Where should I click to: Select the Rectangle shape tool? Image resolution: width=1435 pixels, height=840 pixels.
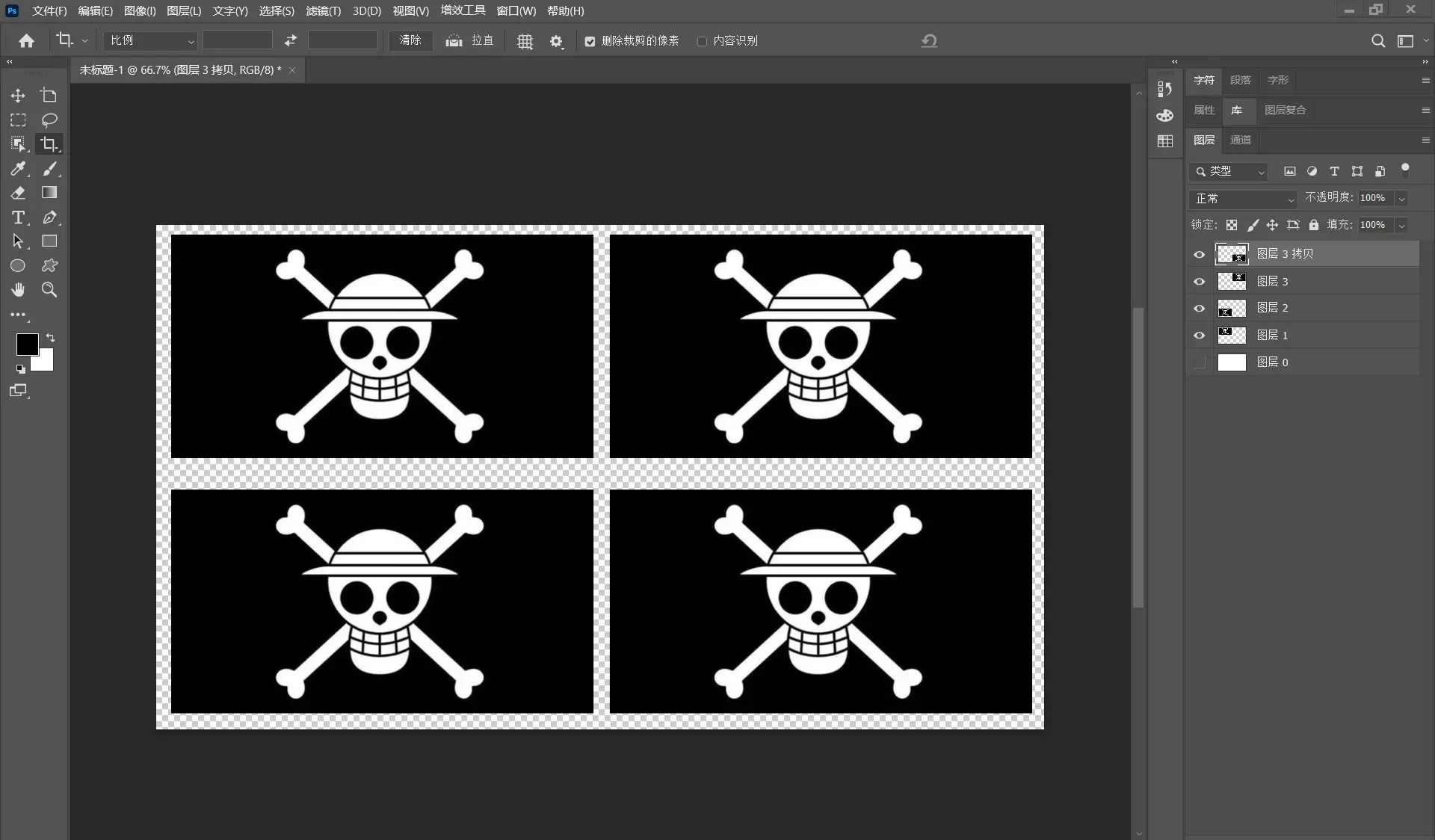[49, 241]
